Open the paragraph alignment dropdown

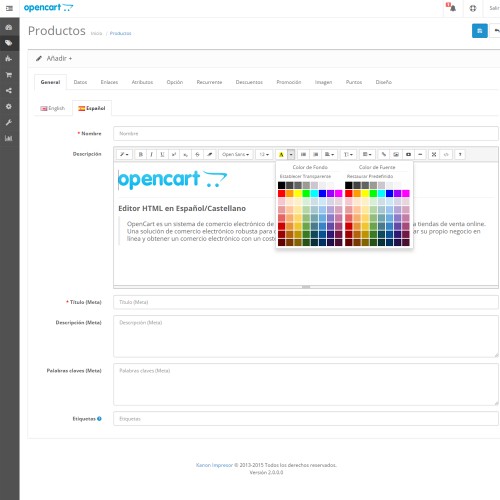click(329, 154)
